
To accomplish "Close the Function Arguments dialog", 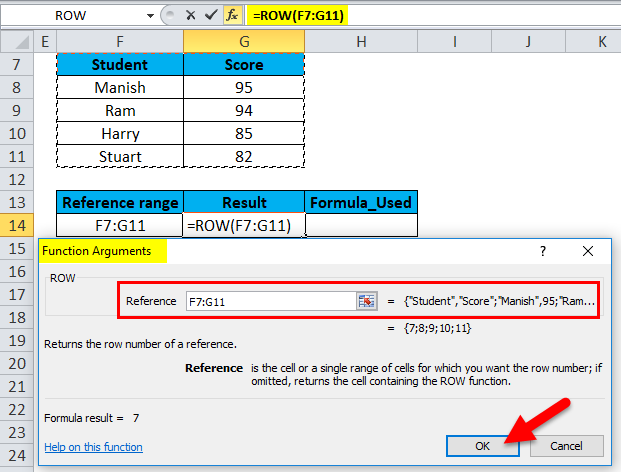I will tap(588, 251).
